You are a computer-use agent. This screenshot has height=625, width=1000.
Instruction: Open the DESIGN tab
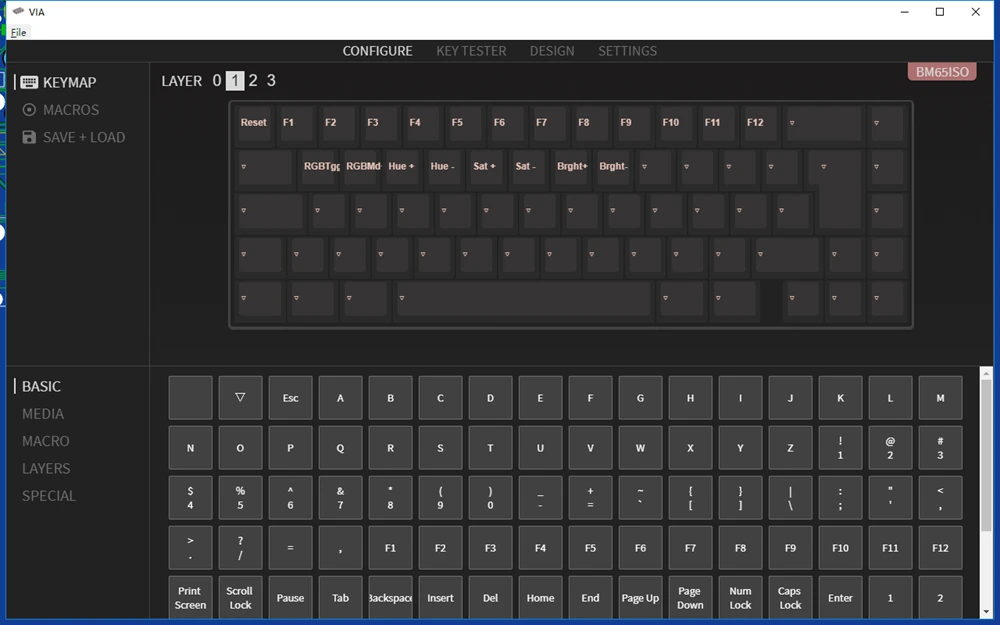click(552, 51)
